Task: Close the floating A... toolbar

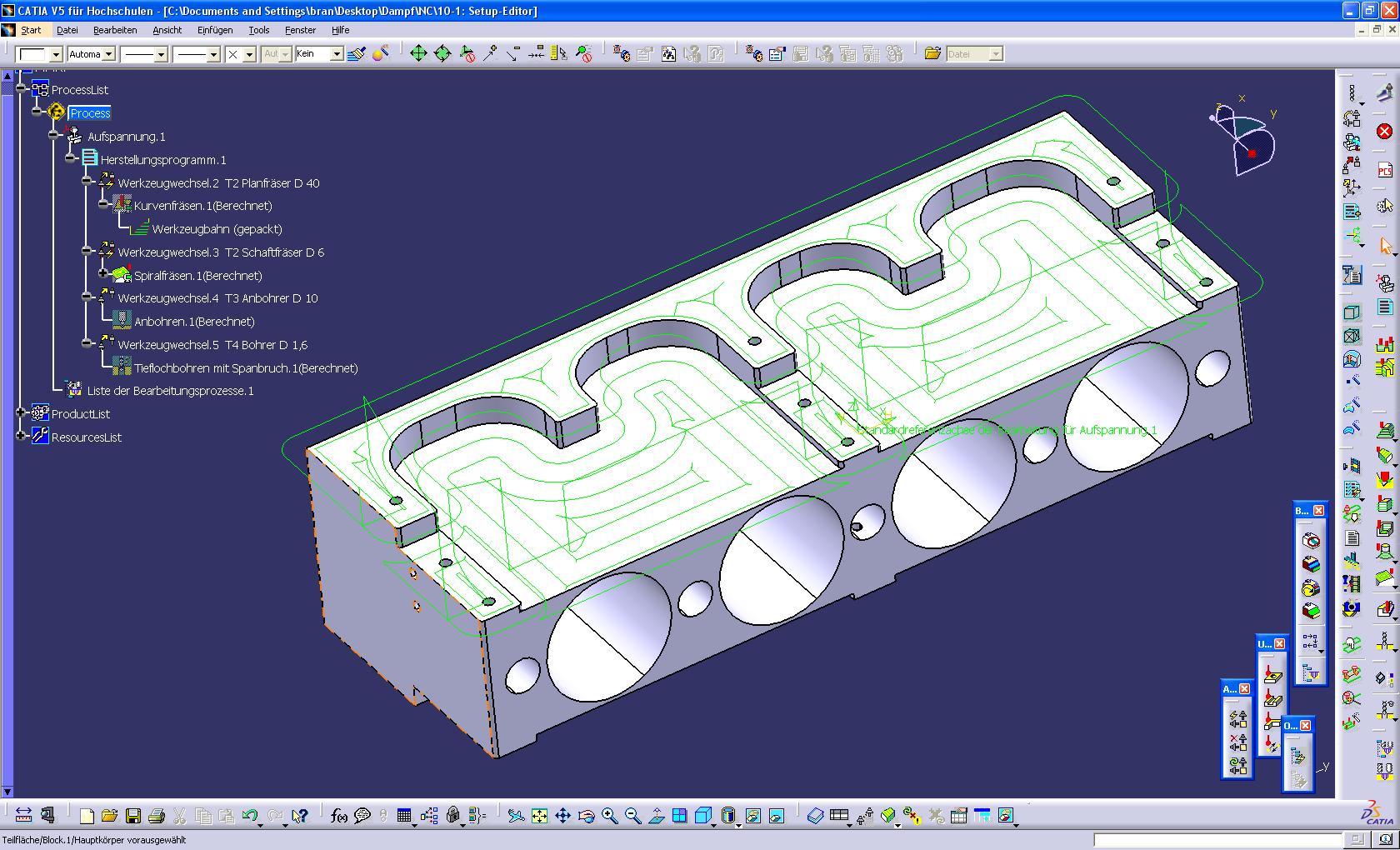Action: [1244, 688]
